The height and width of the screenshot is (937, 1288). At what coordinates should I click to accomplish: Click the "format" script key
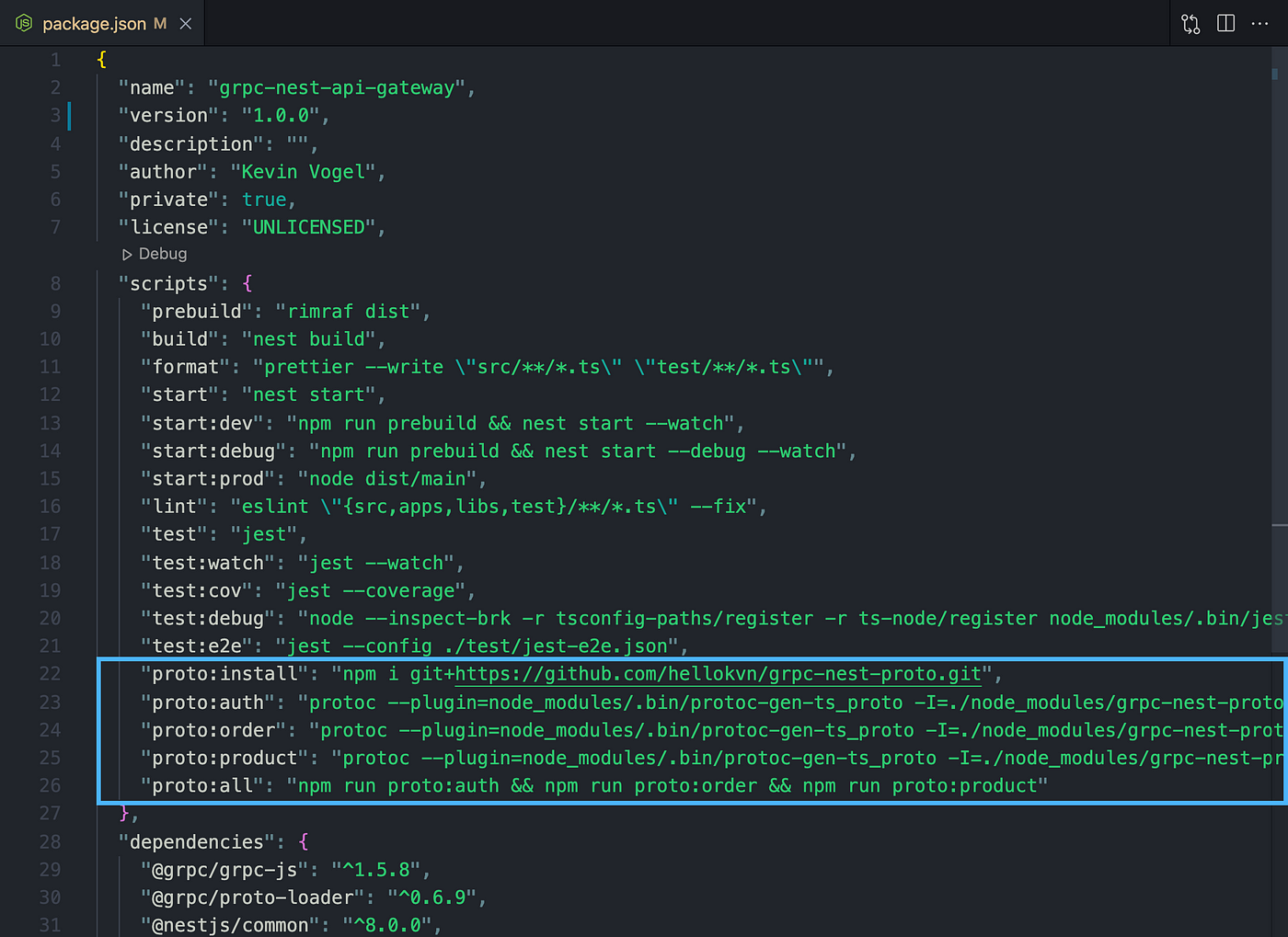tap(186, 366)
